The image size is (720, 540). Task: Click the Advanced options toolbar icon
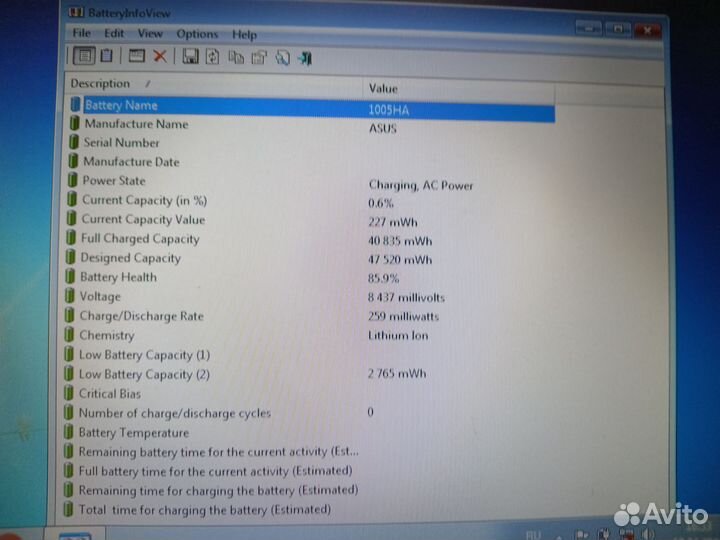click(259, 58)
